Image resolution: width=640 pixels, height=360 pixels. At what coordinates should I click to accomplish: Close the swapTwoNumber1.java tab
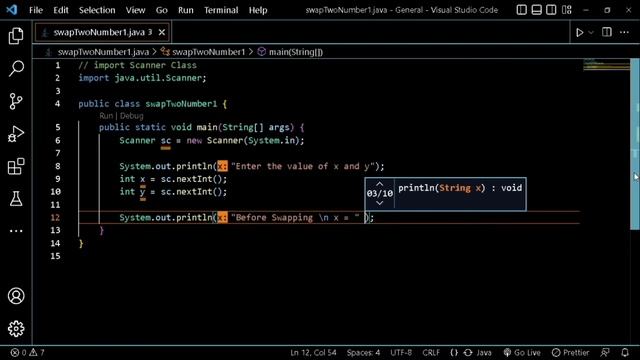(162, 32)
